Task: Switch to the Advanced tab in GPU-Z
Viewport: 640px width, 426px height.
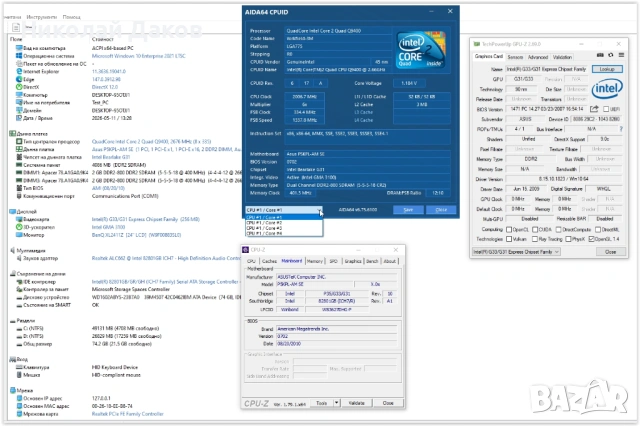Action: point(538,57)
